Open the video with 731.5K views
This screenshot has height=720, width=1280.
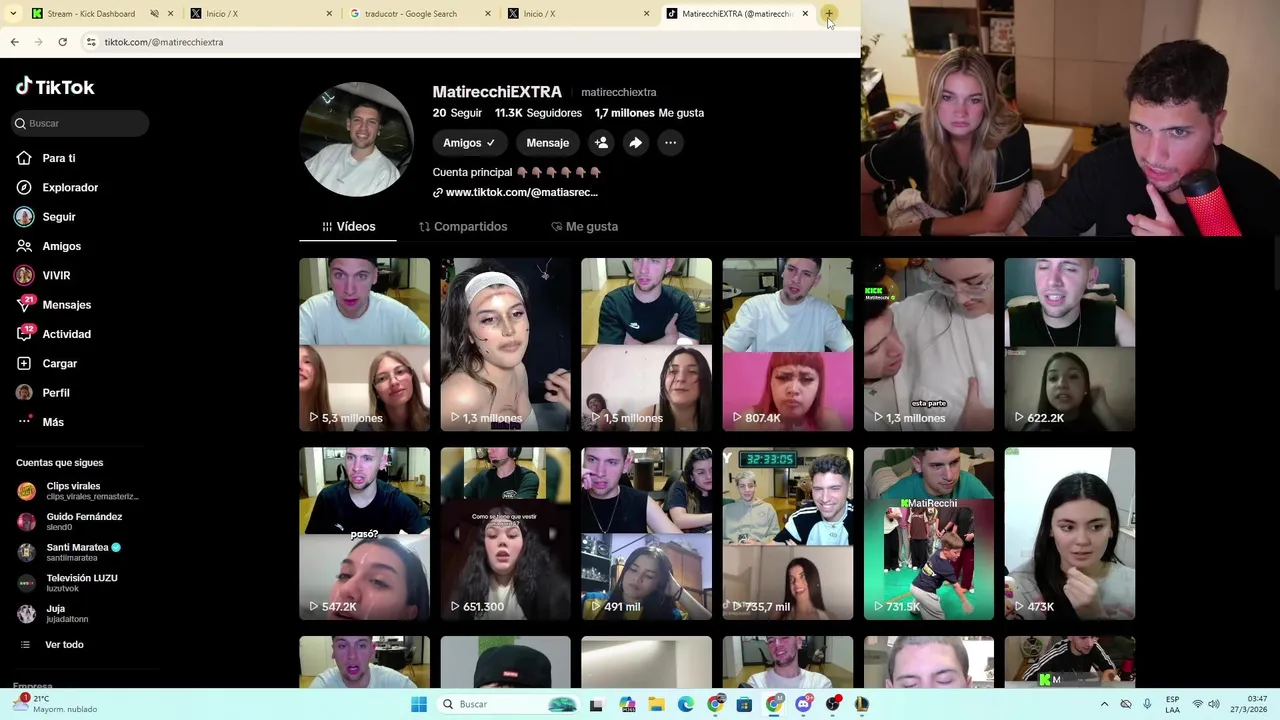click(928, 533)
